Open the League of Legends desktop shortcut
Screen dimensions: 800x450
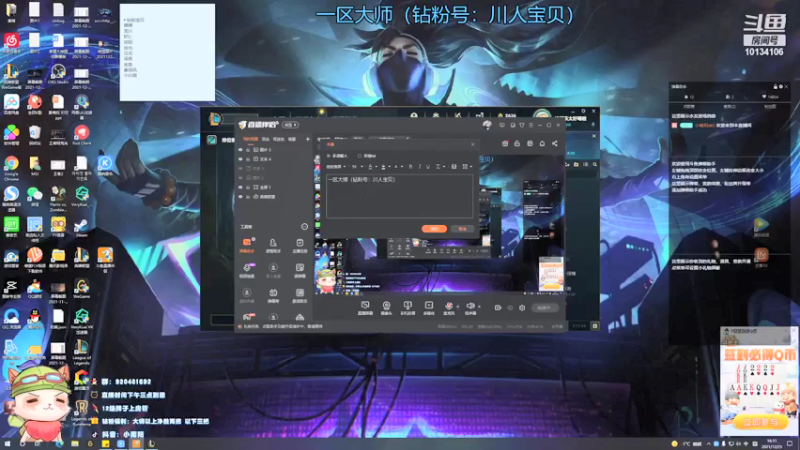tap(82, 353)
